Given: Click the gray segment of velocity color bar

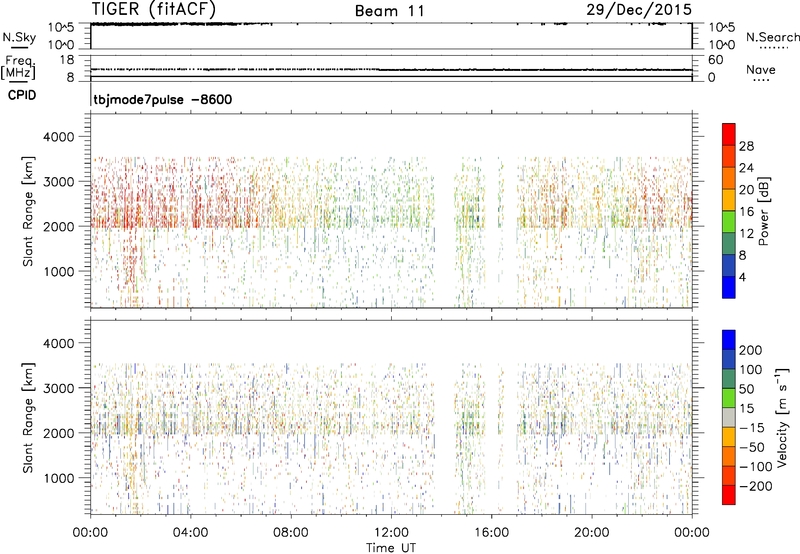Looking at the screenshot, I should tap(729, 417).
